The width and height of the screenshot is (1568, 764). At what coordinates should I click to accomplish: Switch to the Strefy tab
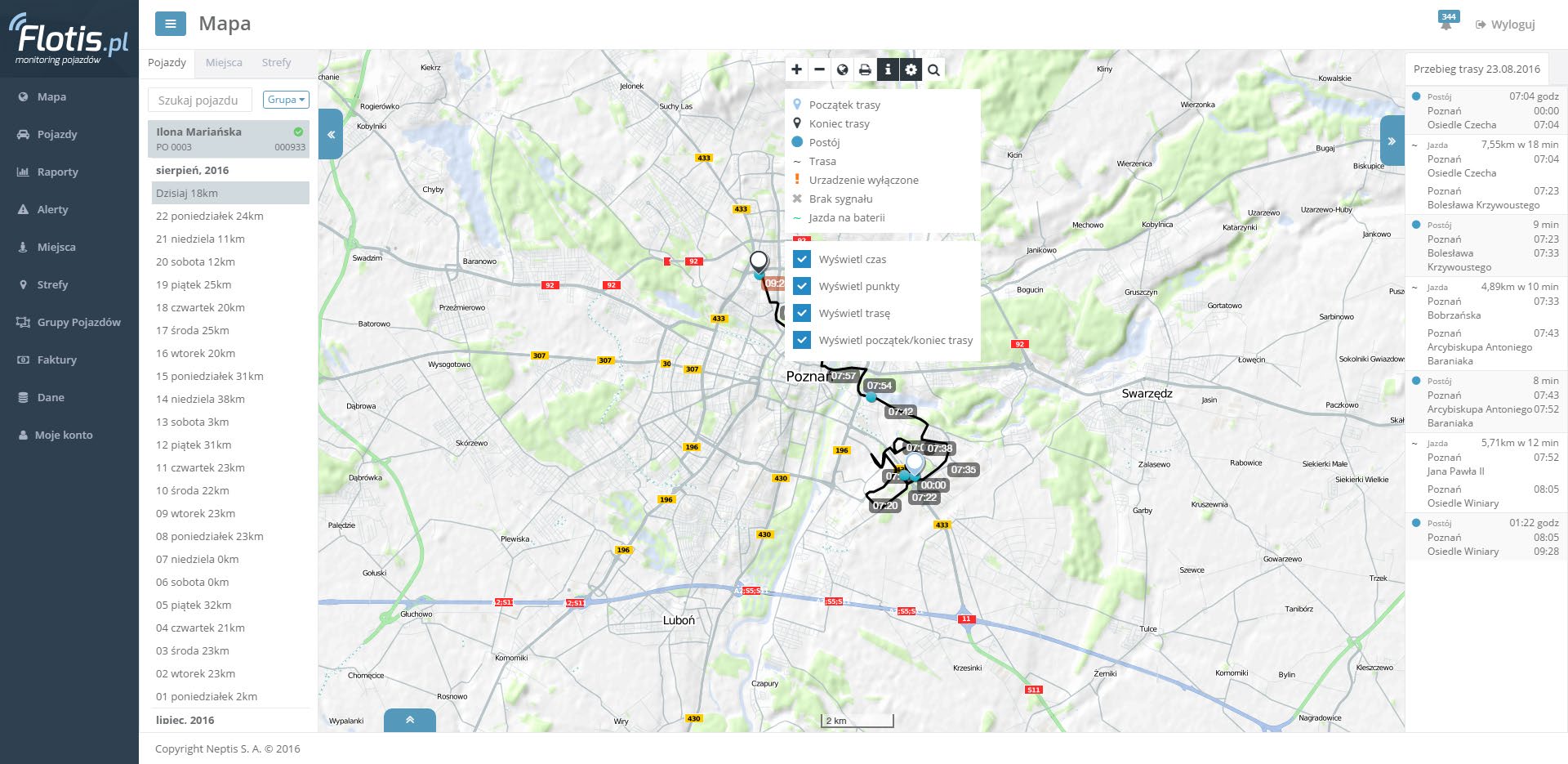276,63
